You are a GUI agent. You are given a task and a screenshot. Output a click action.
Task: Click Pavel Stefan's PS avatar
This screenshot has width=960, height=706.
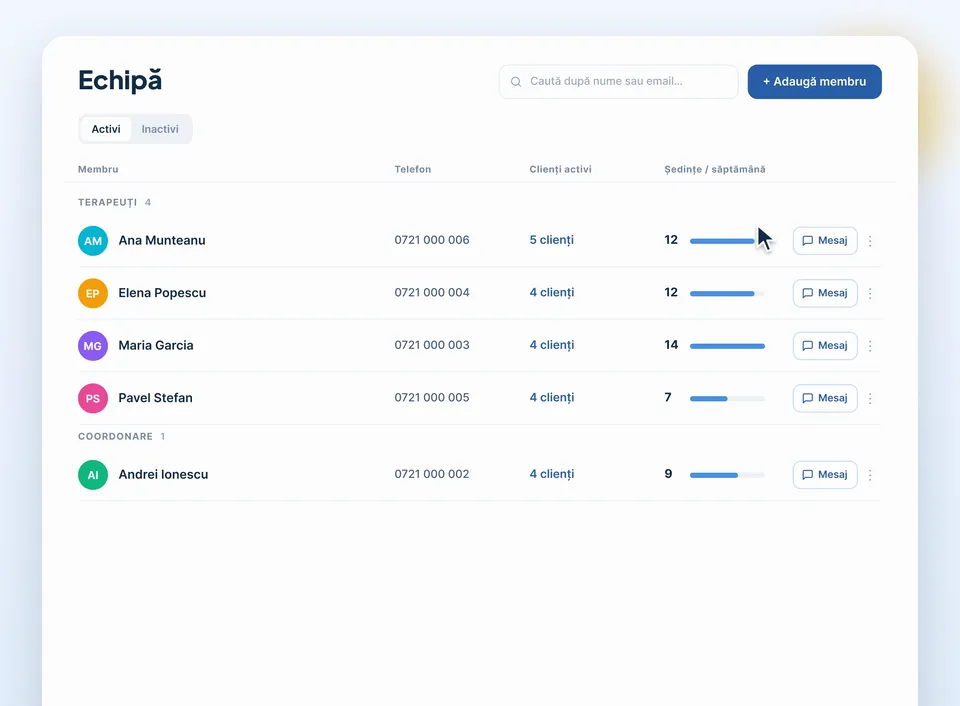[x=93, y=399]
